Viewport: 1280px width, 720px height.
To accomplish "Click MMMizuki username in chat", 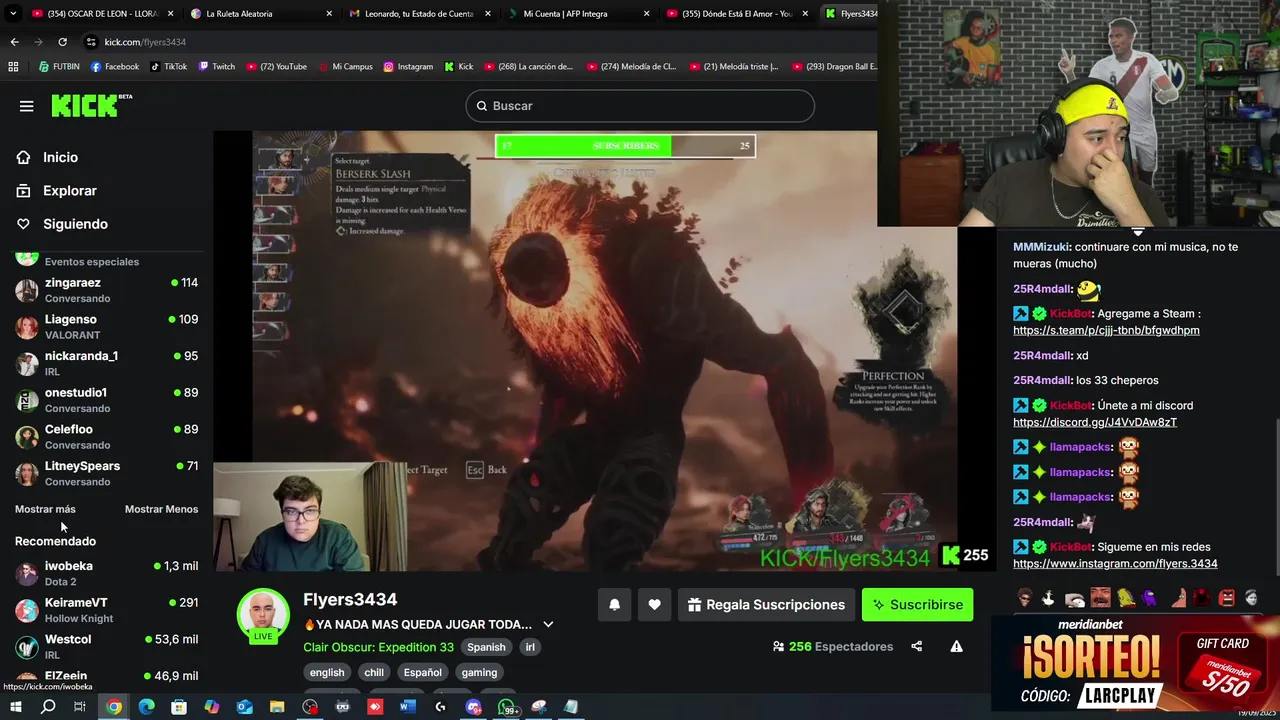I will [1041, 247].
